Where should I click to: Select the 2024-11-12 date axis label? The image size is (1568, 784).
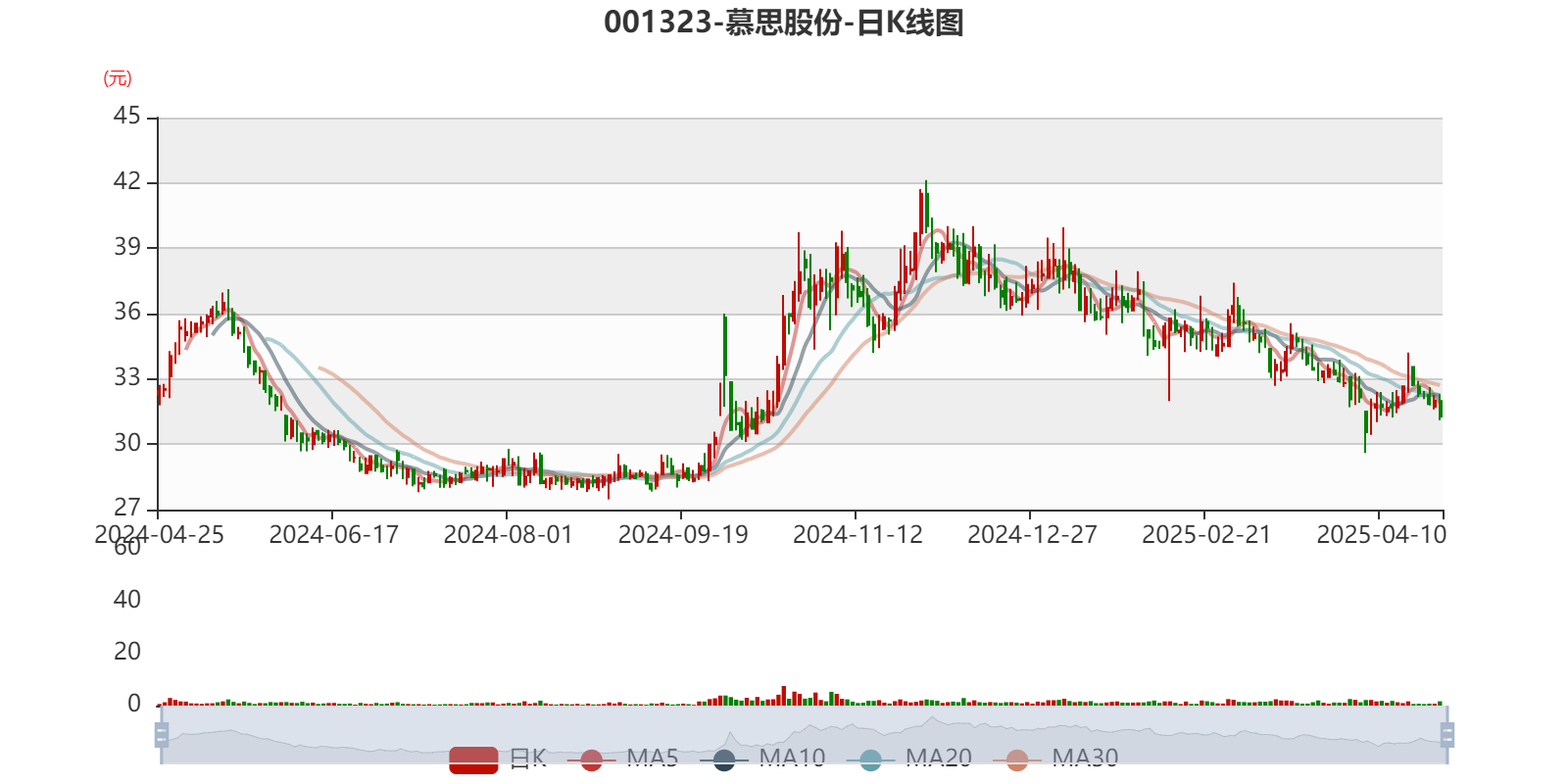(x=857, y=534)
